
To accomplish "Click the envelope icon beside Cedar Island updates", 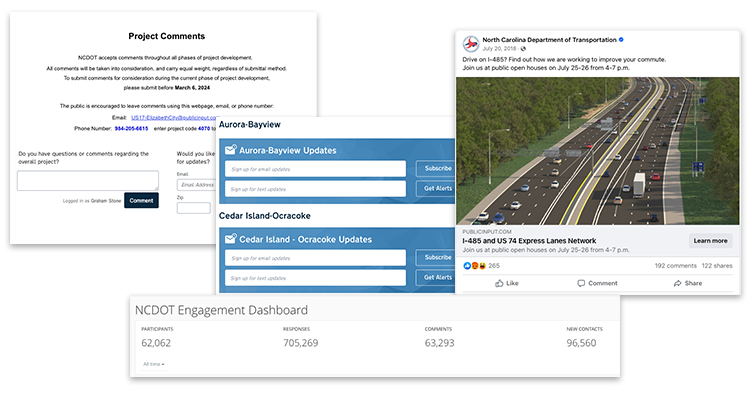I will [232, 240].
